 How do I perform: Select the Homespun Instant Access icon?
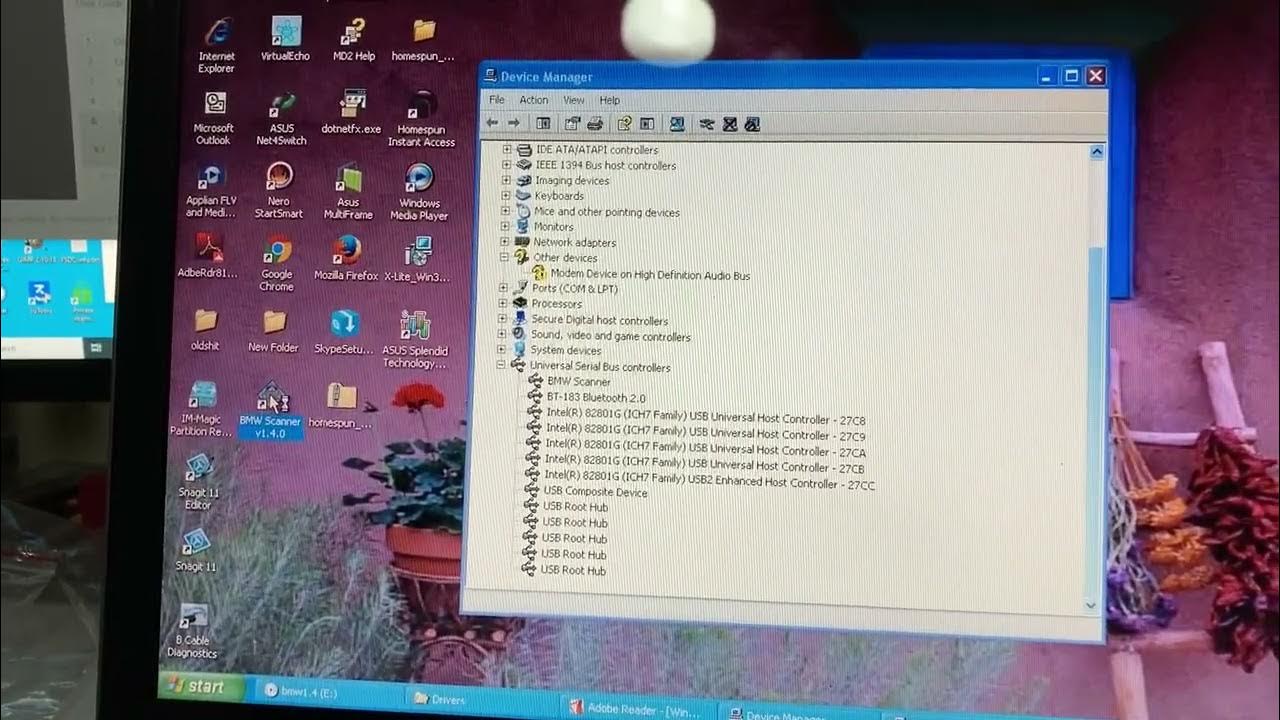[x=421, y=120]
